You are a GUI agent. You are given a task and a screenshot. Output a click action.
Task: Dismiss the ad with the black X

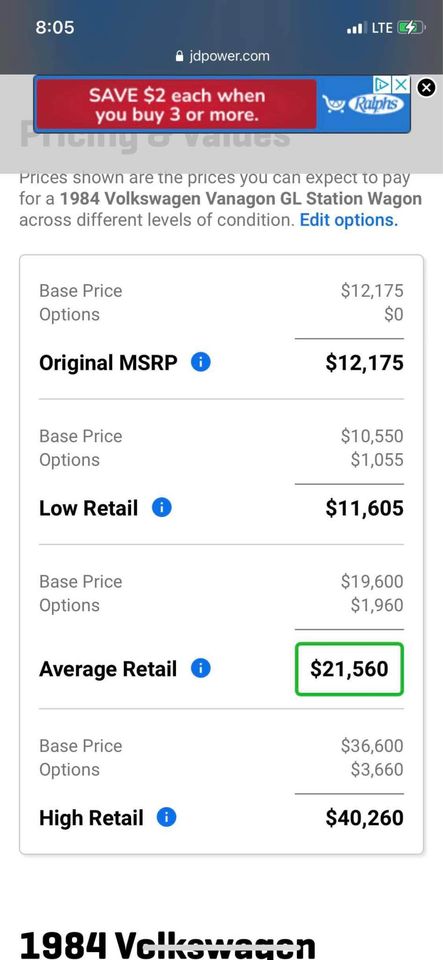pos(426,88)
